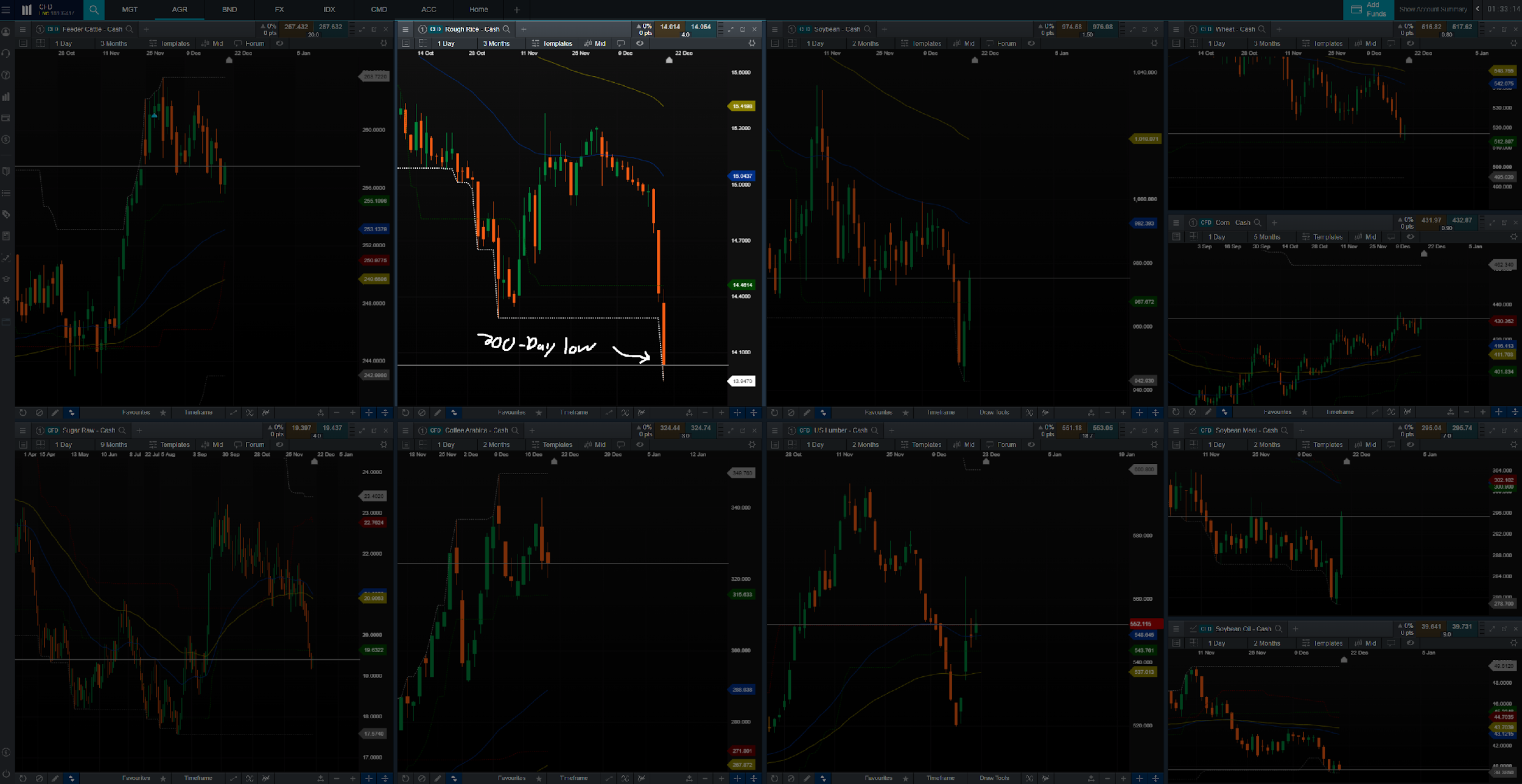The width and height of the screenshot is (1522, 784).
Task: Open the product search in the top bar
Action: tap(94, 10)
